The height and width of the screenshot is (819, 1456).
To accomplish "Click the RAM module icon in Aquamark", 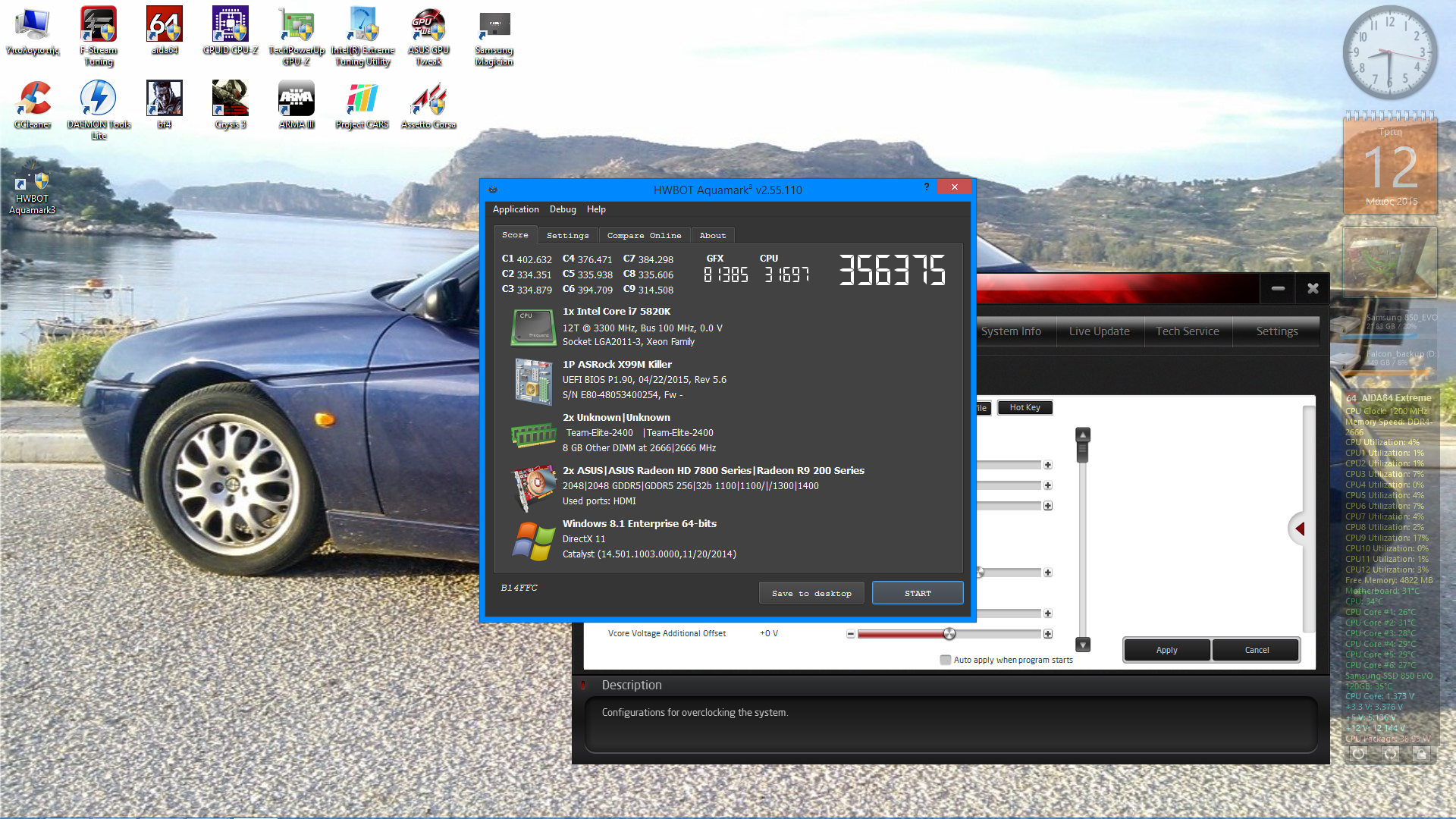I will click(534, 435).
